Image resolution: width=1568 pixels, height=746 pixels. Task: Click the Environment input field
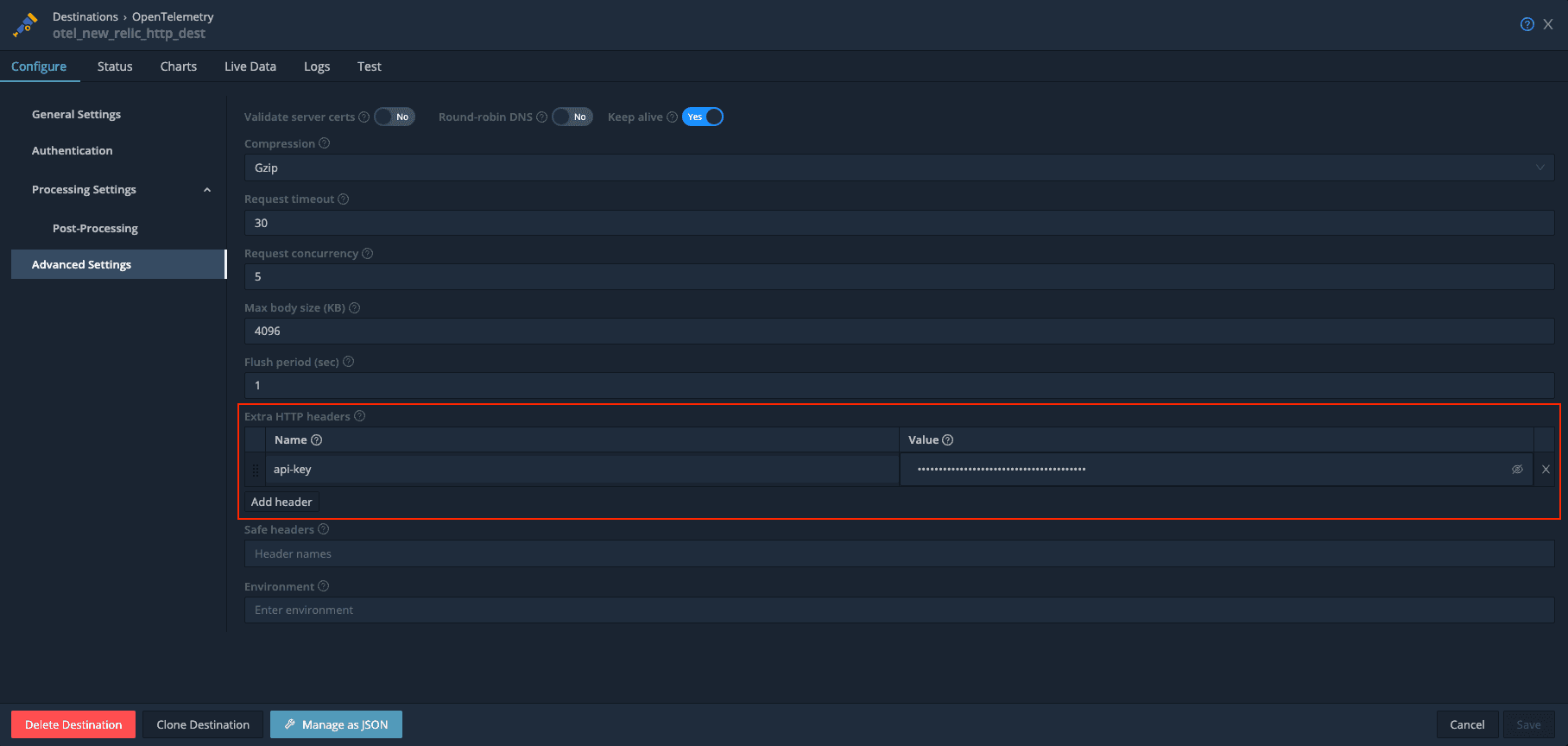(898, 610)
